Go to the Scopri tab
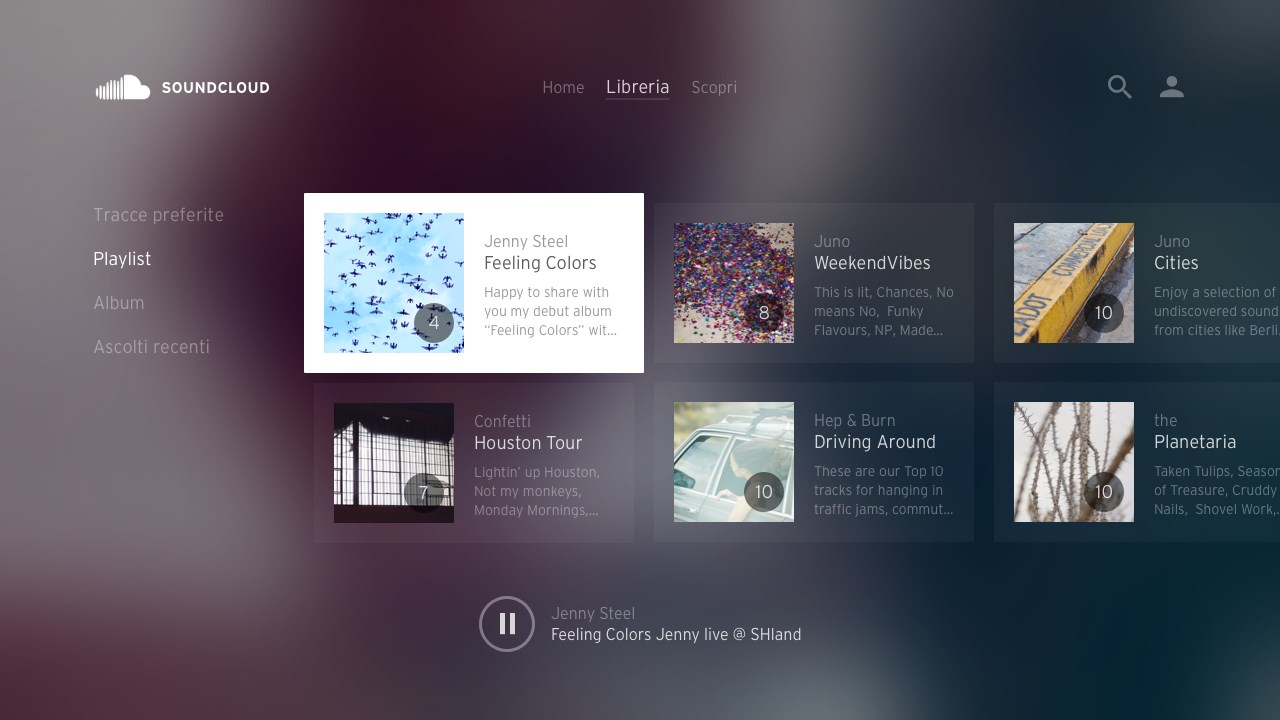 pyautogui.click(x=714, y=88)
